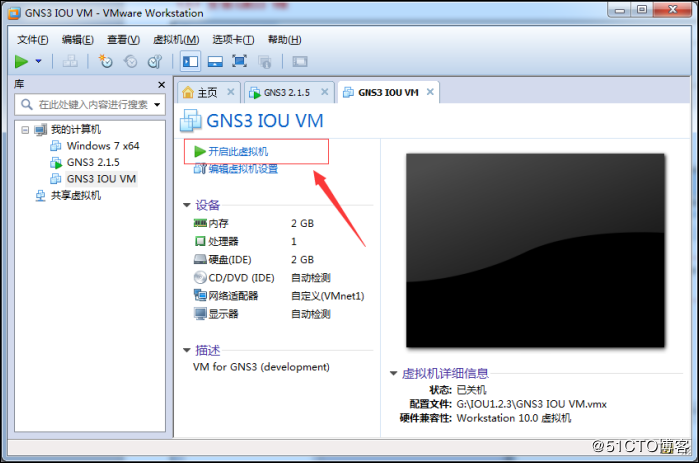Viewport: 699px width, 463px height.
Task: Click the Unity mode toolbar icon
Action: click(264, 61)
